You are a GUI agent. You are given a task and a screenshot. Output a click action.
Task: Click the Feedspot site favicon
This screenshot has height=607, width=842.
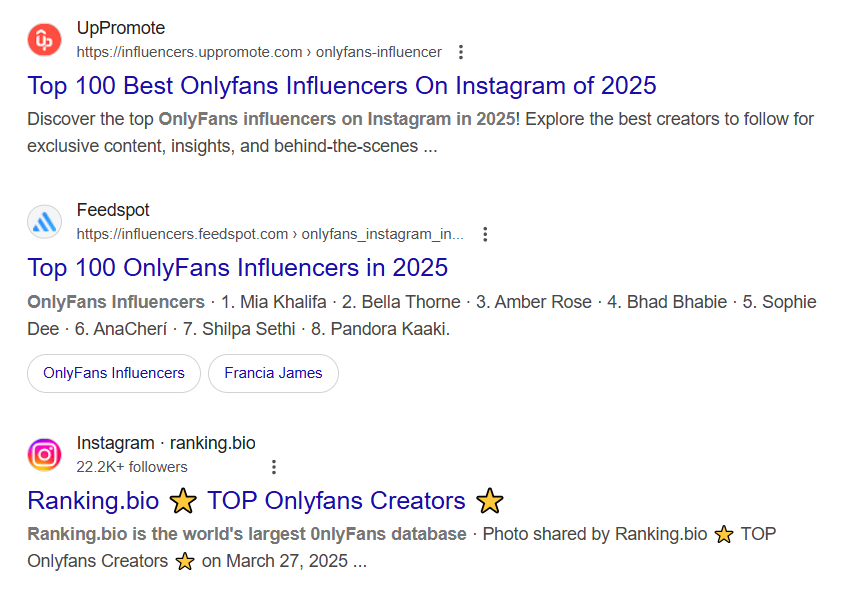44,222
